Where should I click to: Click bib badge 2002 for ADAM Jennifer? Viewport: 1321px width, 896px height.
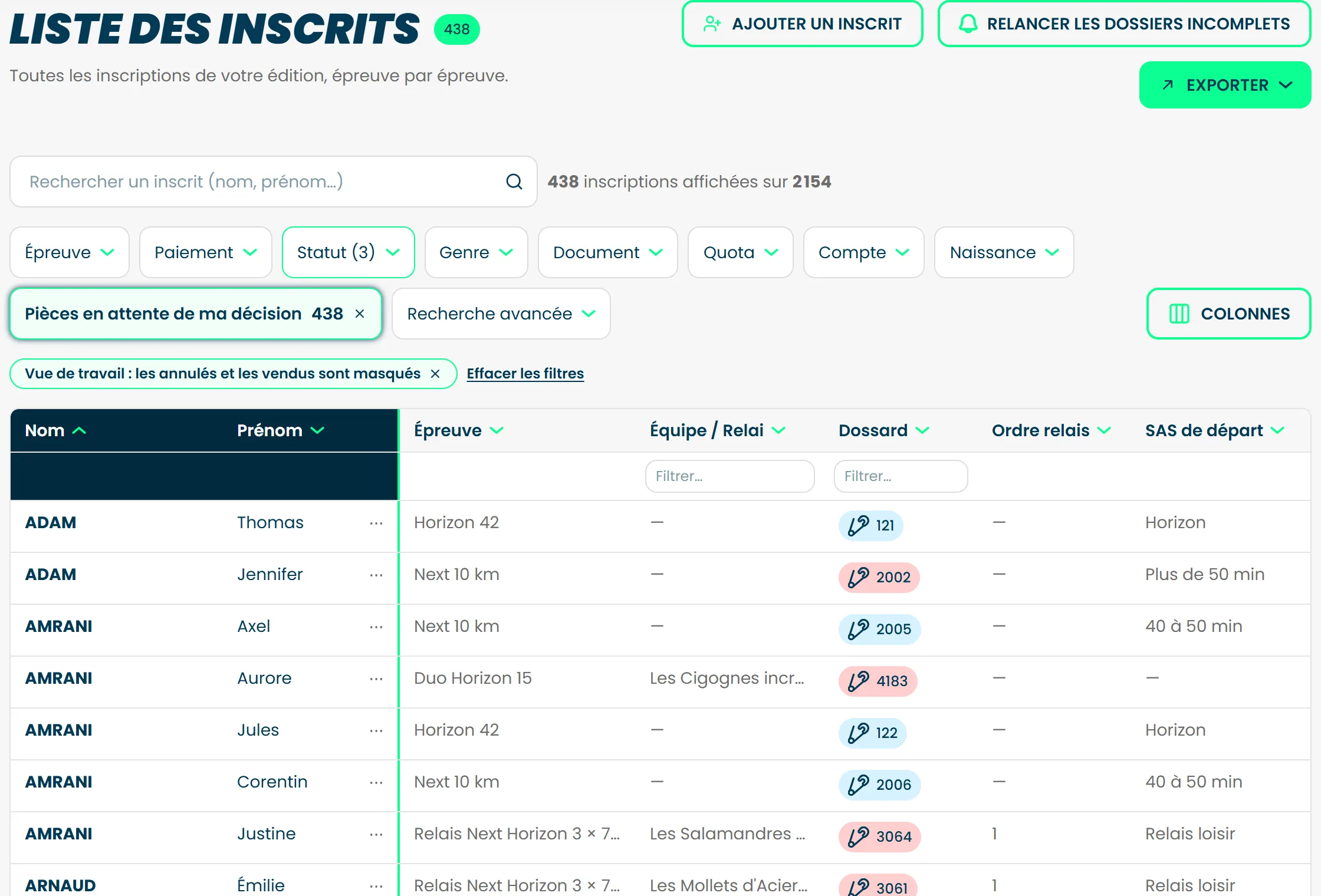click(x=879, y=577)
